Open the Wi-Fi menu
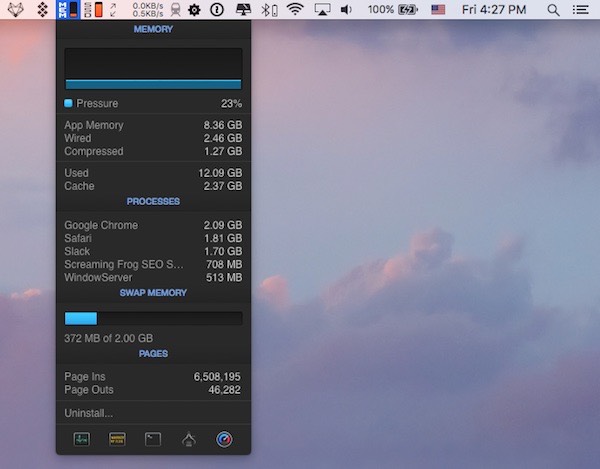Screen dimensions: 600x469 tap(295, 9)
